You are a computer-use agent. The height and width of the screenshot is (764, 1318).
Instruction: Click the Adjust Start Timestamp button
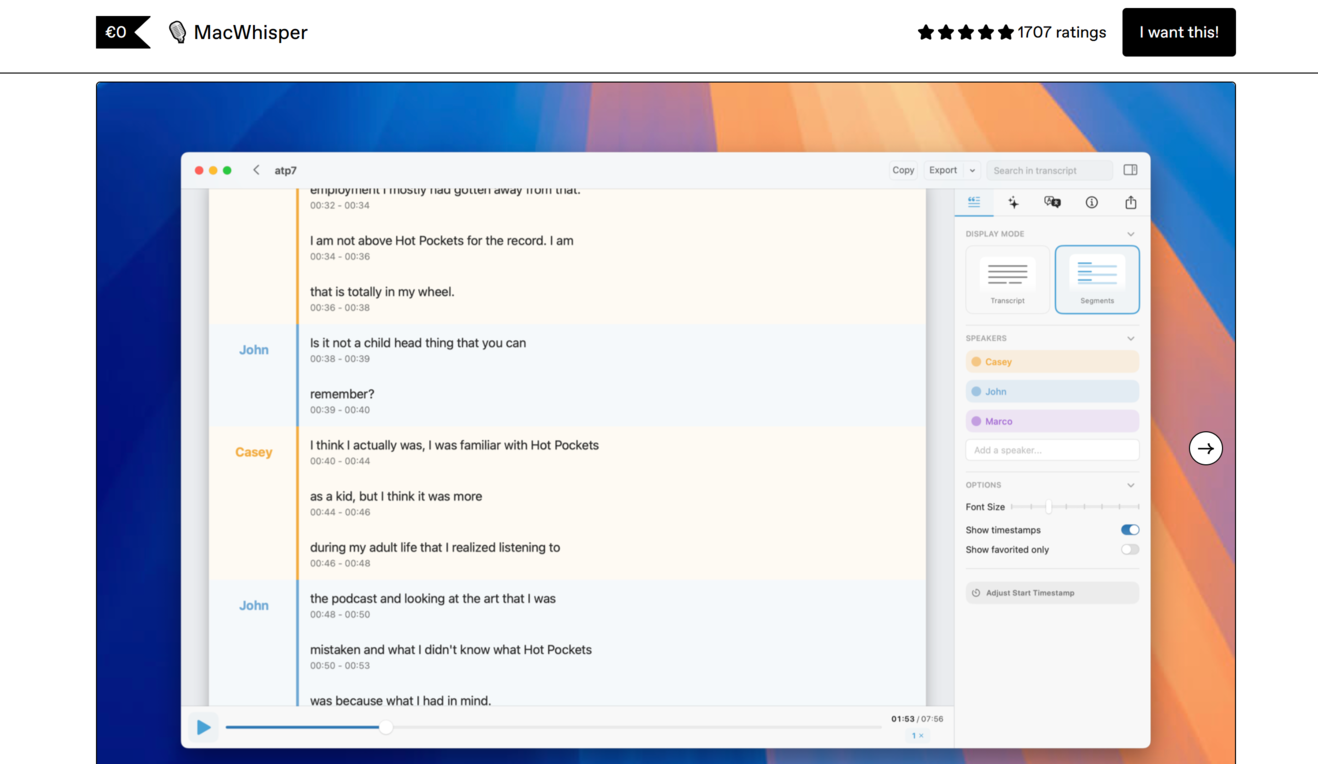[x=1052, y=593]
